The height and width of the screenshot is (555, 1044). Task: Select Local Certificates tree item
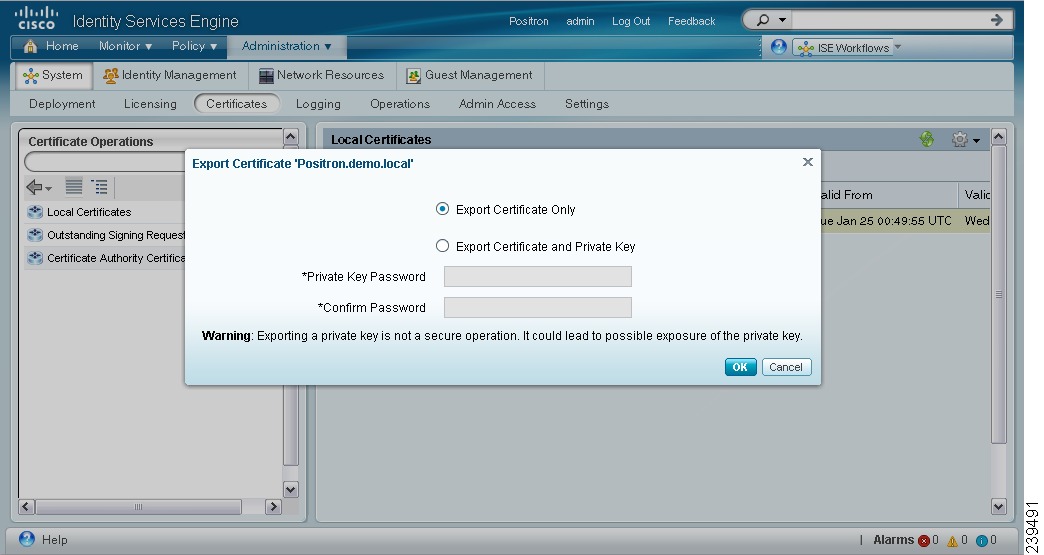(89, 212)
